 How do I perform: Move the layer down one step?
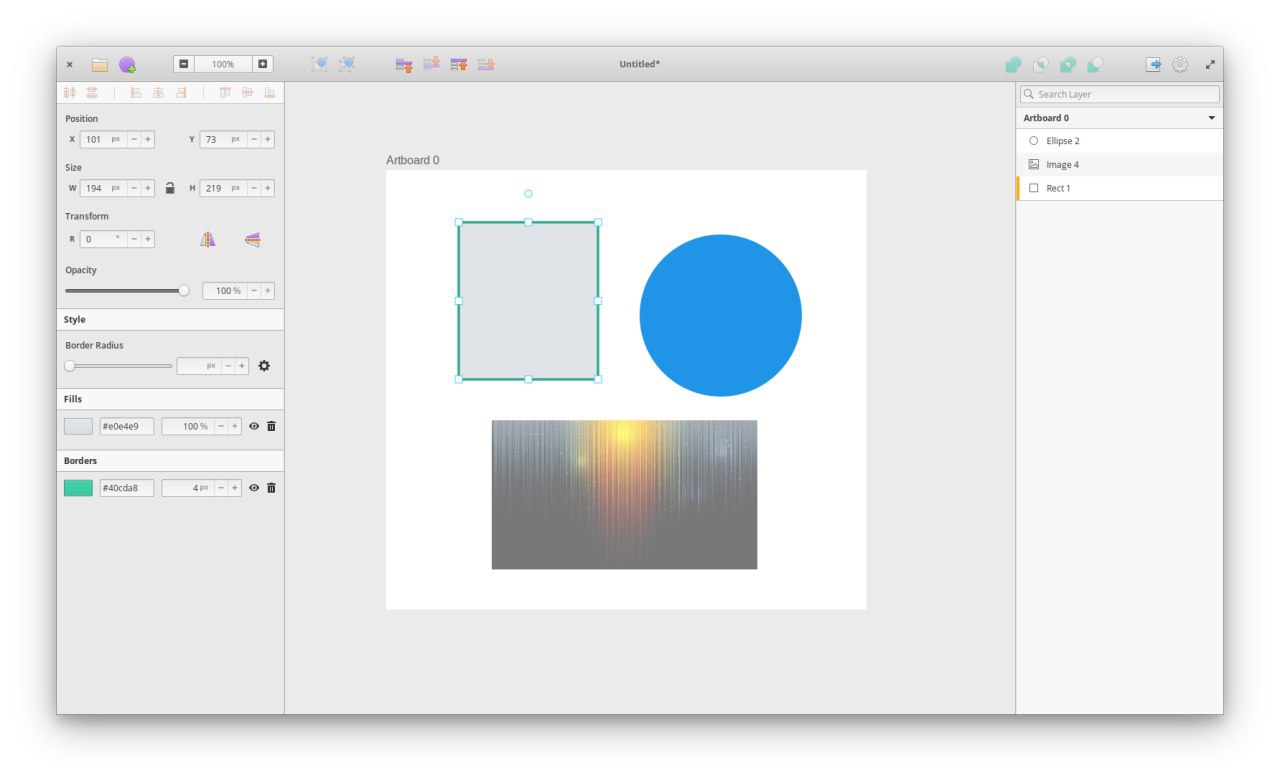431,64
